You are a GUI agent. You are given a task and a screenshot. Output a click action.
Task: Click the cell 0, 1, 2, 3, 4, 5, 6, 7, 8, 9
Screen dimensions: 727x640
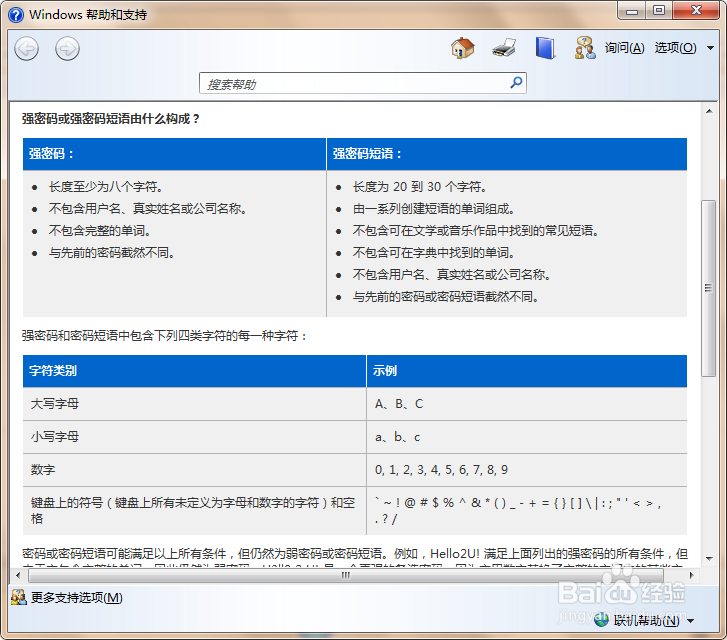pos(527,470)
